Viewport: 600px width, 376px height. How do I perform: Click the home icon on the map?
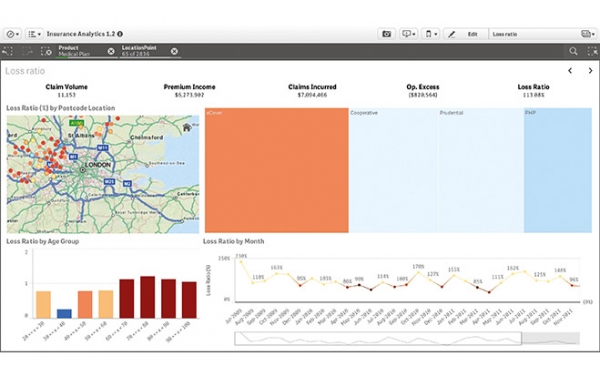pyautogui.click(x=187, y=127)
